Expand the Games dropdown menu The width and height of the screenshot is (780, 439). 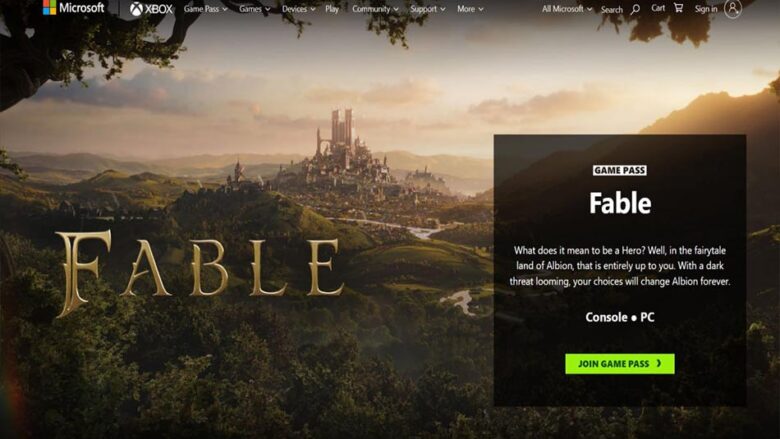point(255,9)
